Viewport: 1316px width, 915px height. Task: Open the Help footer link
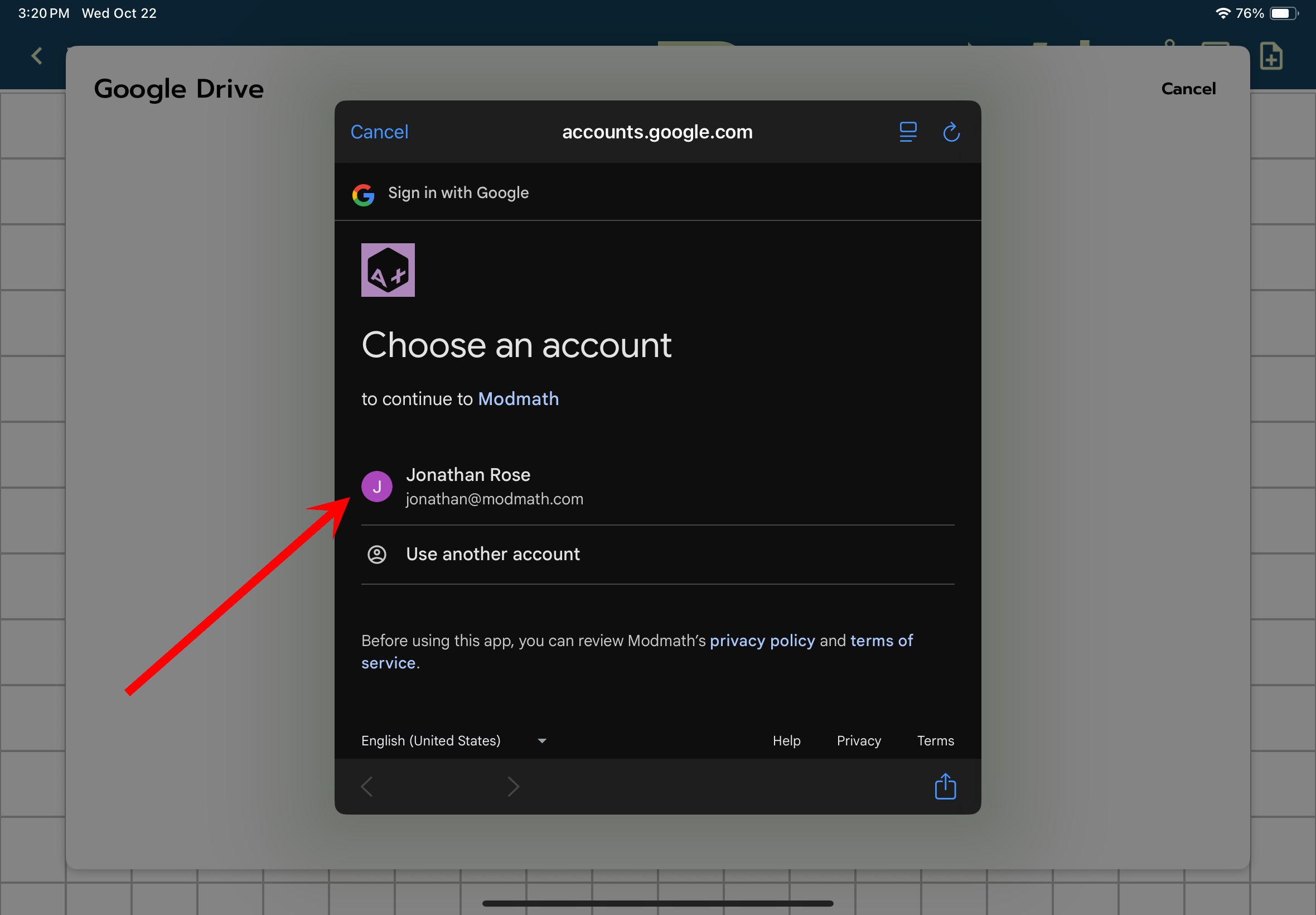point(786,741)
